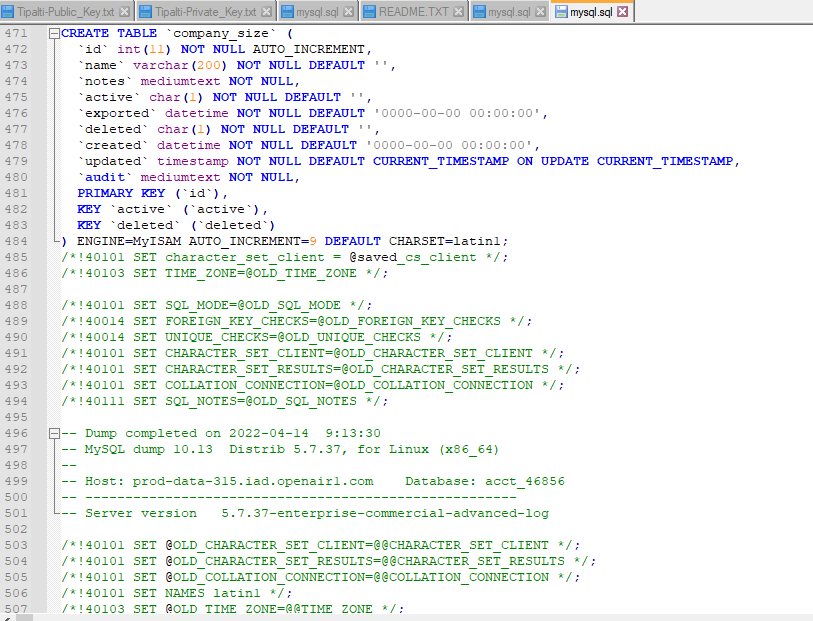Click the disk icon on README.TXT tab
This screenshot has width=813, height=621.
369,11
